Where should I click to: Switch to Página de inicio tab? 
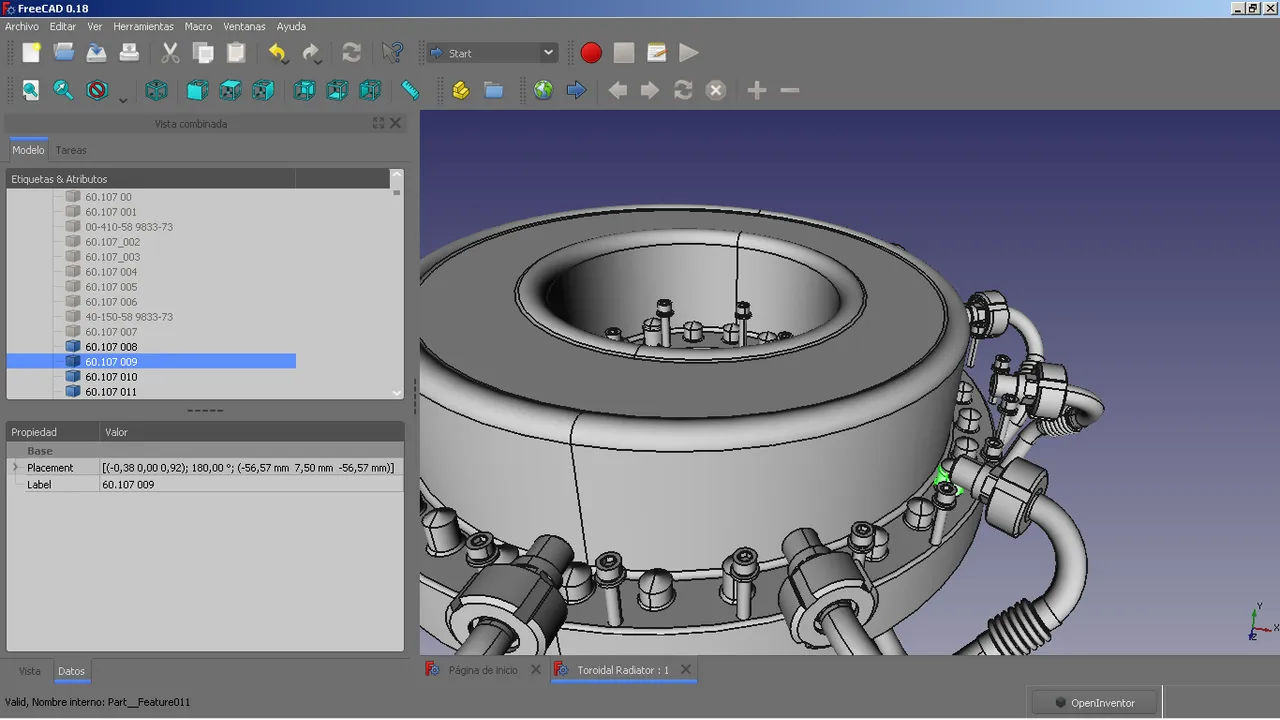point(483,670)
